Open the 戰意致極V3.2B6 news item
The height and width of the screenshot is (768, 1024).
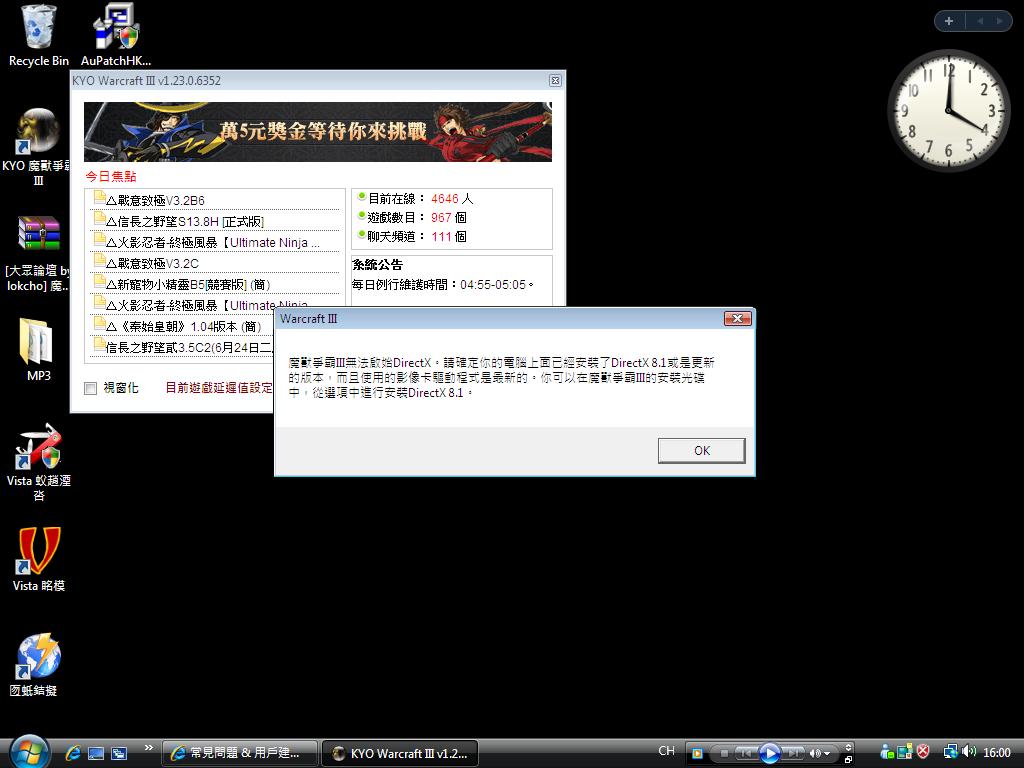pos(155,200)
